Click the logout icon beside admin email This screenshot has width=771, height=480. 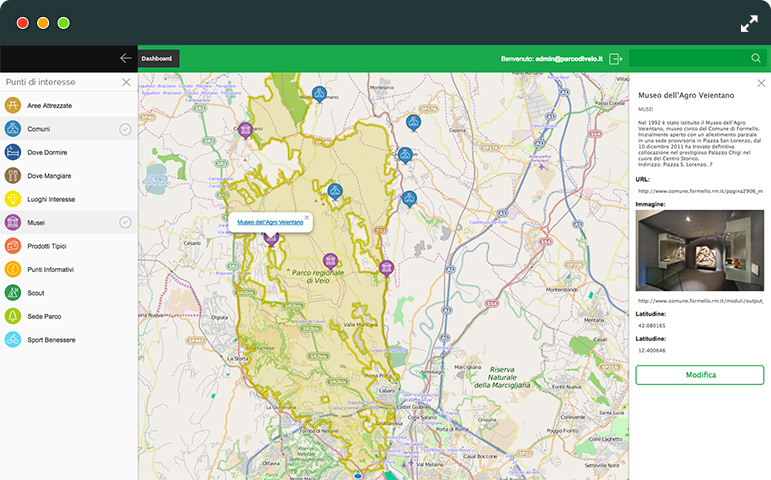point(616,59)
